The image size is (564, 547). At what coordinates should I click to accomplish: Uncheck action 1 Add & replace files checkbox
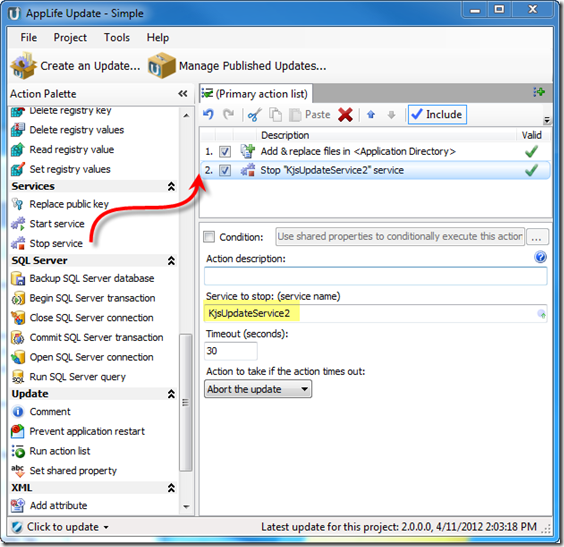[x=225, y=152]
